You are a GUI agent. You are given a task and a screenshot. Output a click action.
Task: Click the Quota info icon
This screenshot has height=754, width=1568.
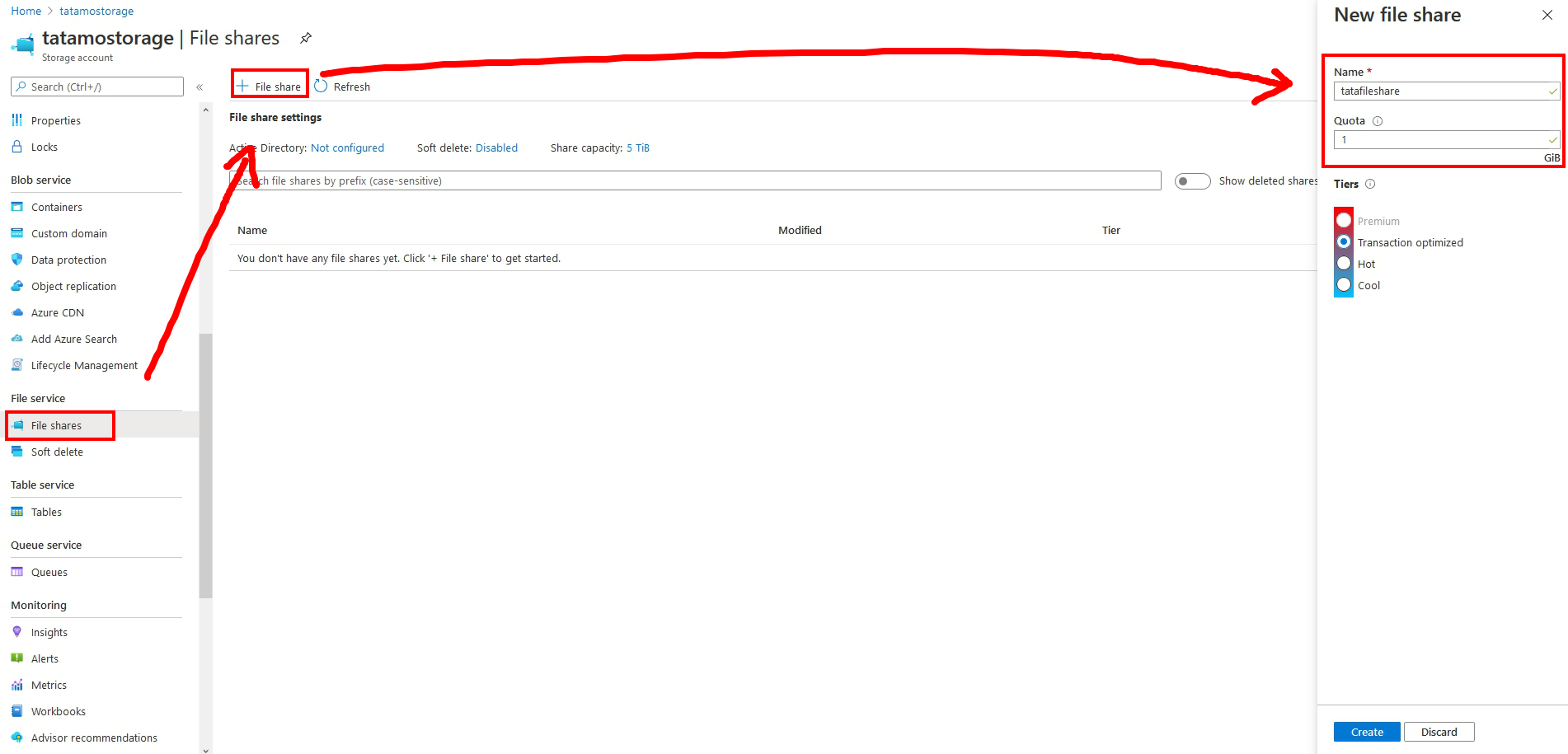[1378, 121]
